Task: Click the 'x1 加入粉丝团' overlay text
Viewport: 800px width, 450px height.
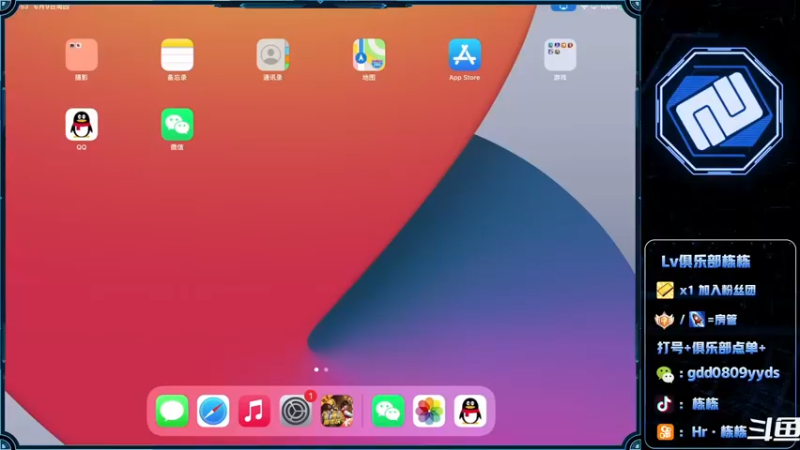Action: point(717,290)
